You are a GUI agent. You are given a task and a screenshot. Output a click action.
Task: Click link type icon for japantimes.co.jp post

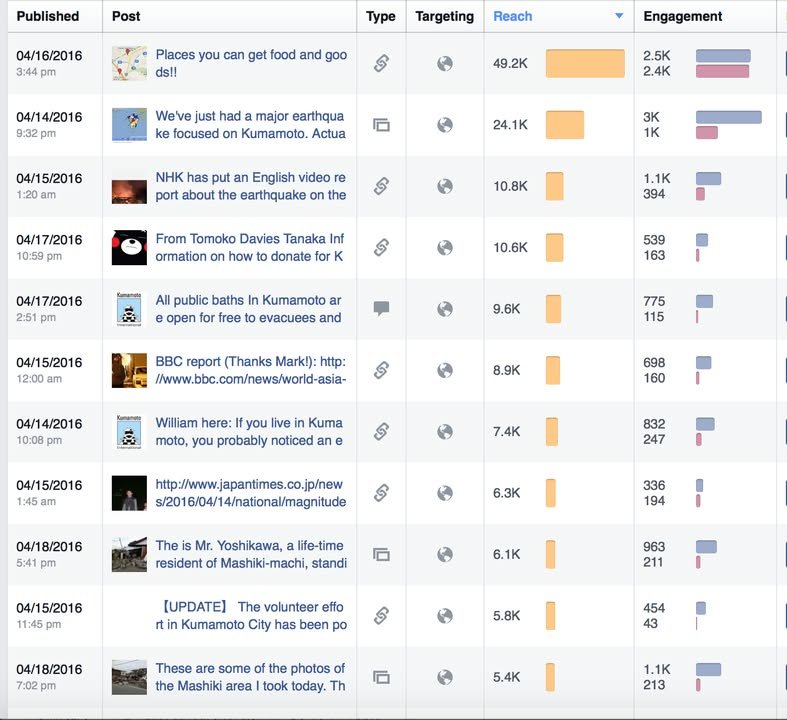coord(380,493)
